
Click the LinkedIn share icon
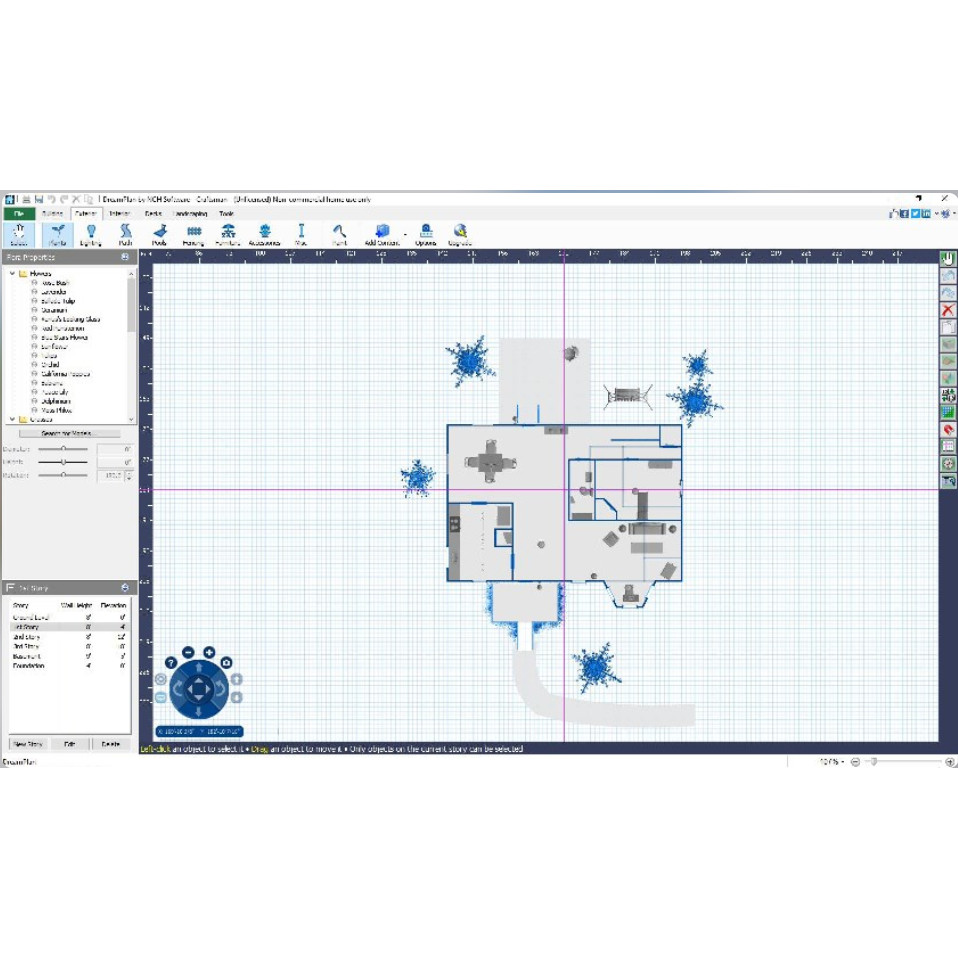tap(926, 213)
